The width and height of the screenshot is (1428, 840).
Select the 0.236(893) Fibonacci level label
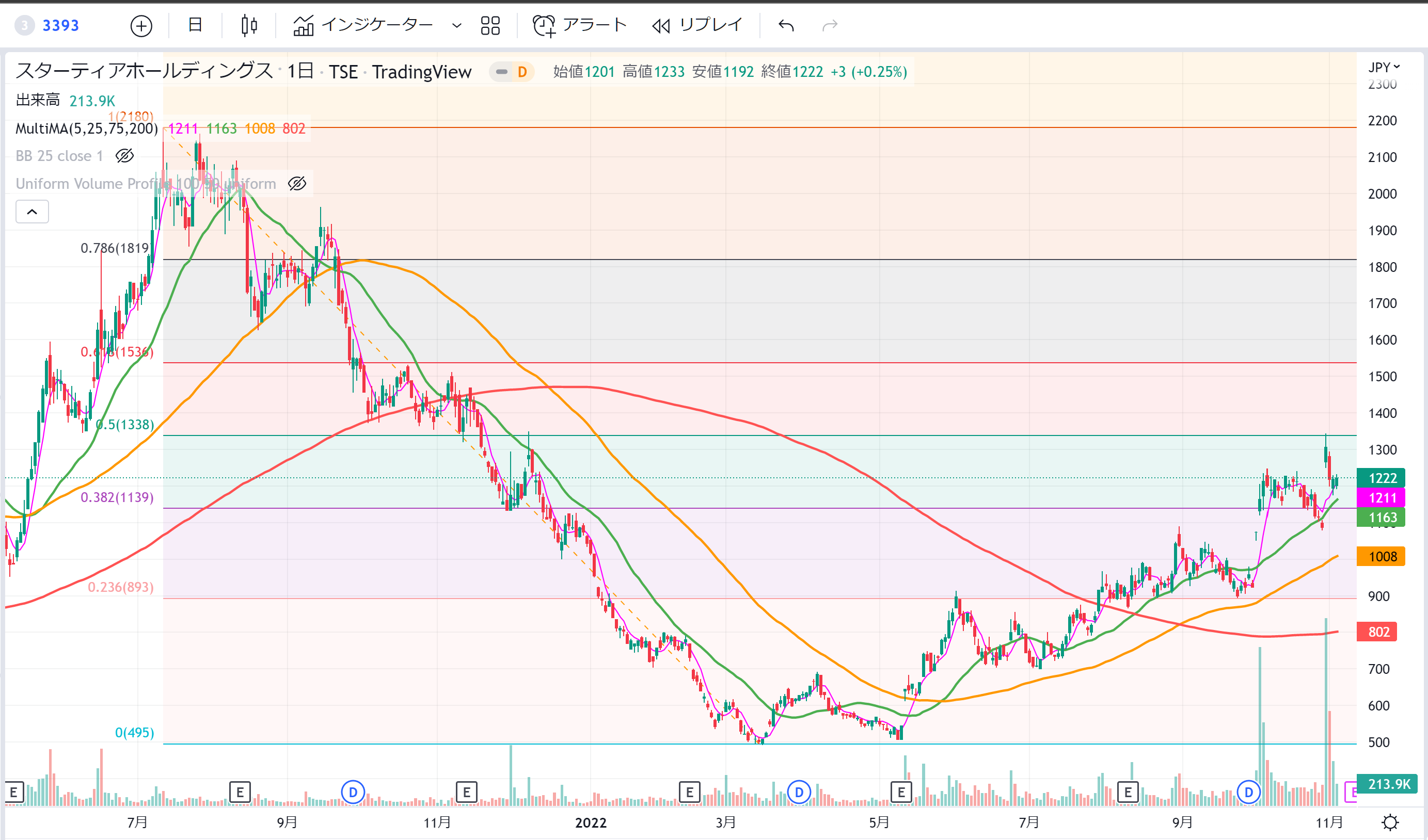(x=121, y=587)
